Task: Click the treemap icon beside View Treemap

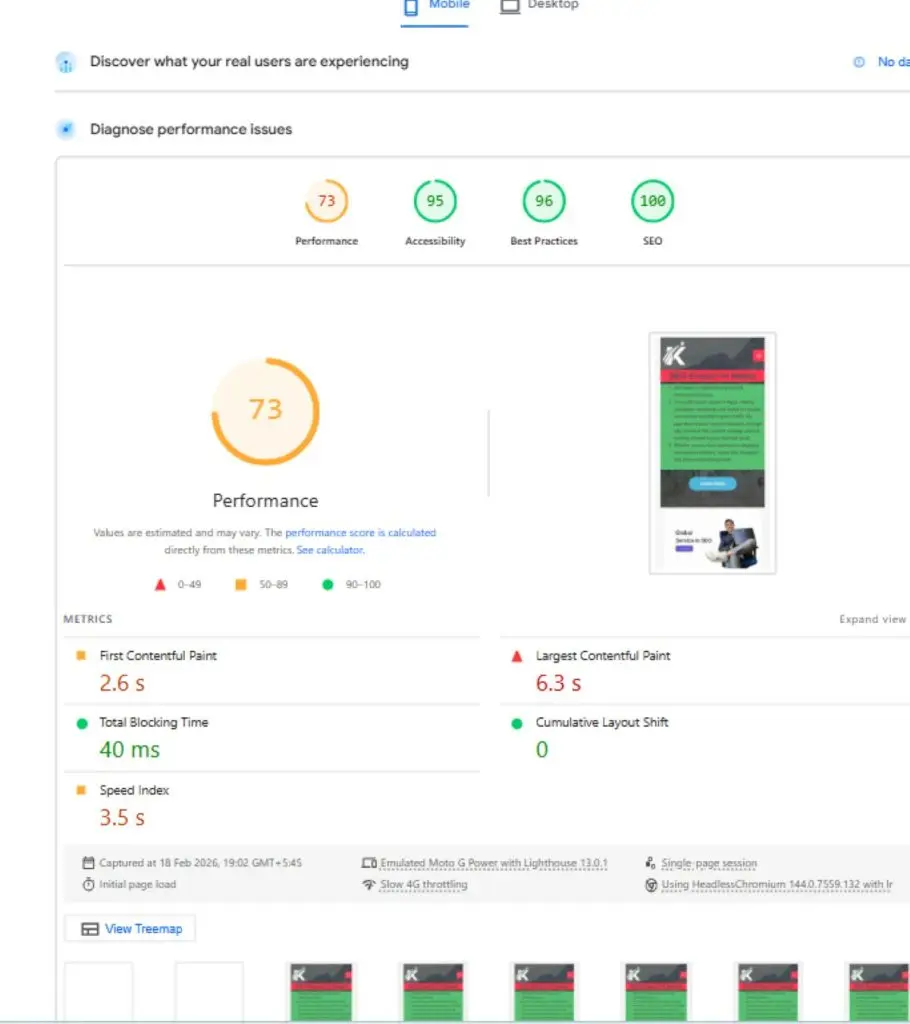Action: coord(88,928)
